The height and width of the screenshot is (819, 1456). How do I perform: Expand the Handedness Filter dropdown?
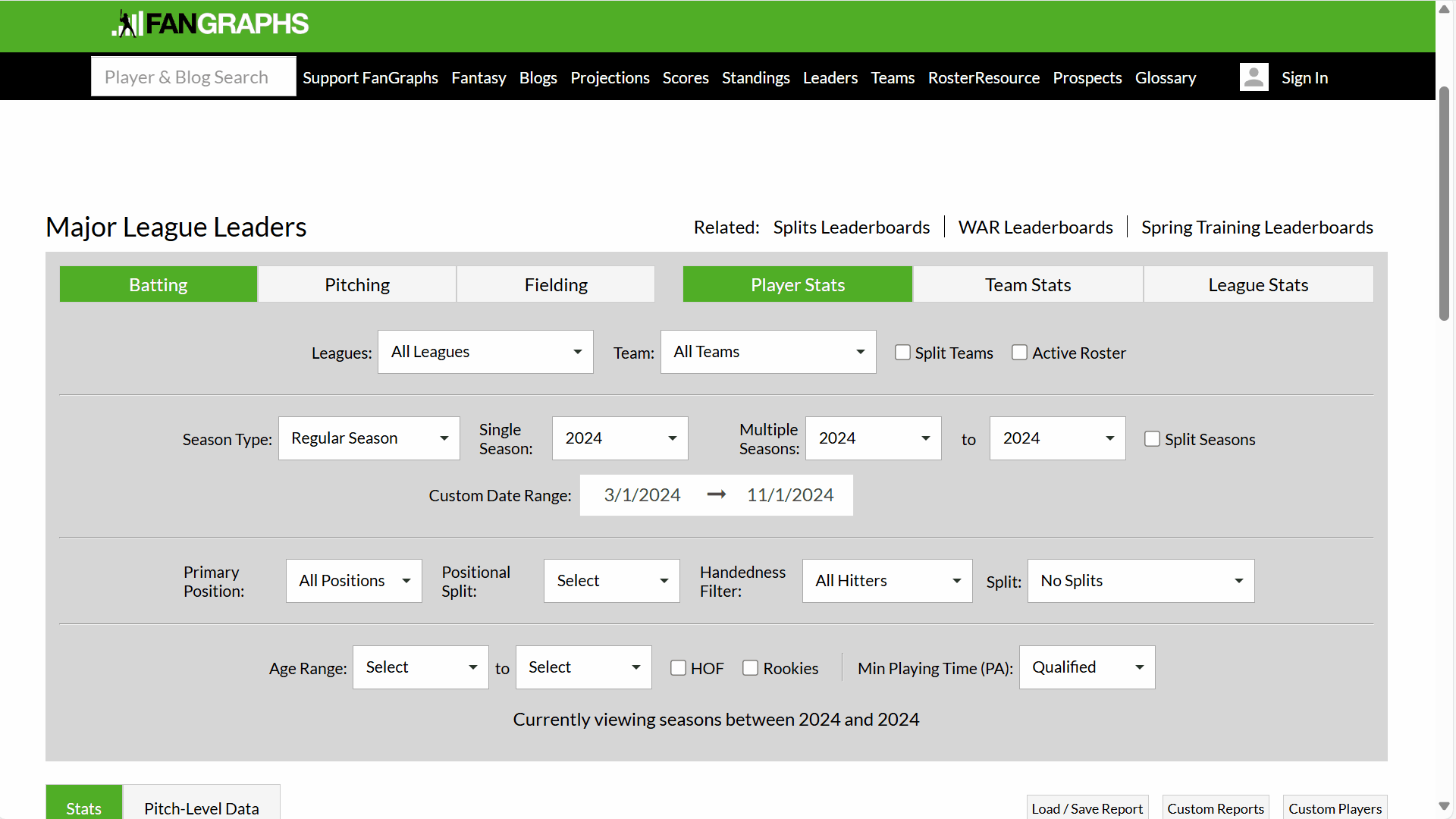coord(886,581)
